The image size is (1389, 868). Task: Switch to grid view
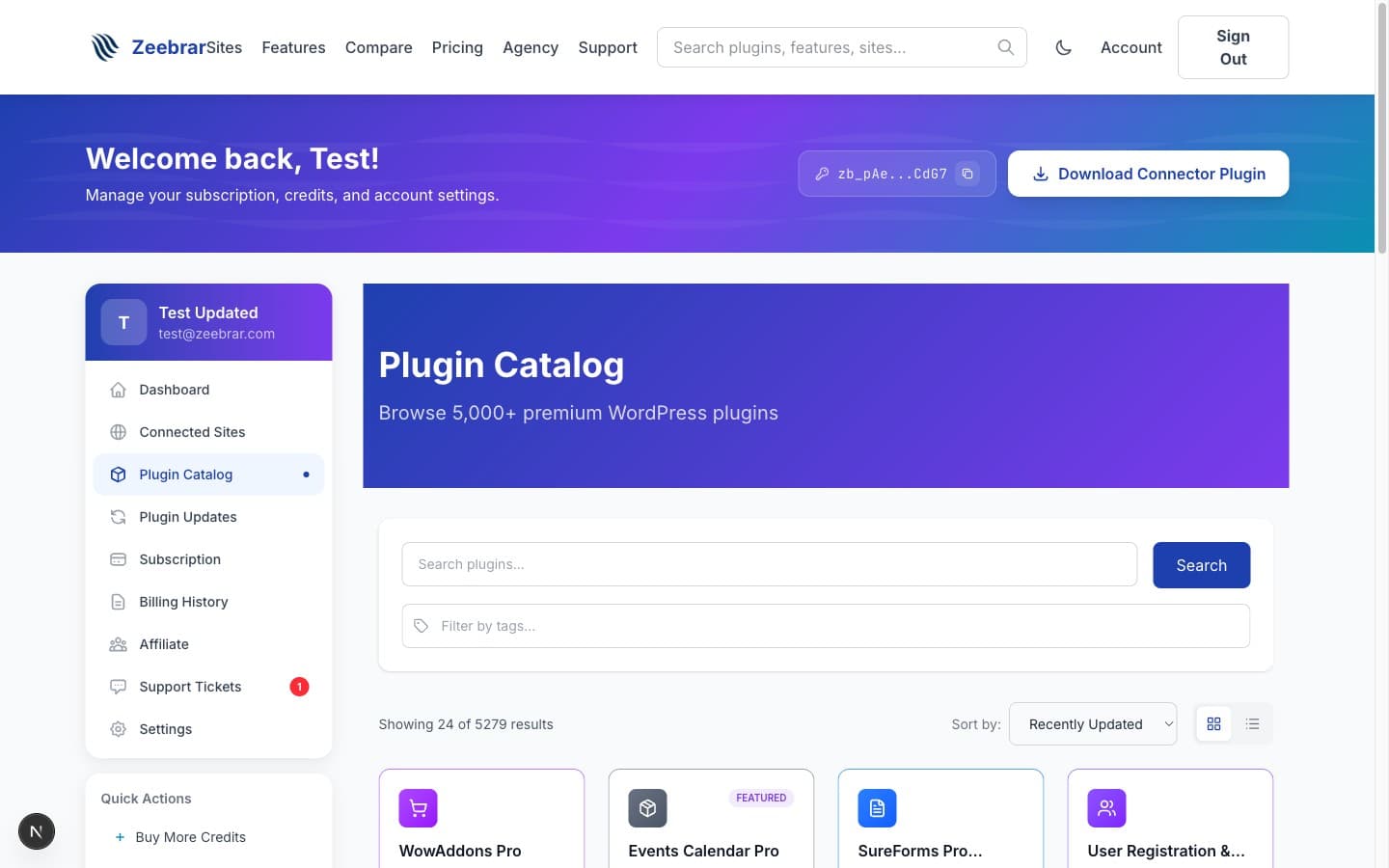[1213, 723]
